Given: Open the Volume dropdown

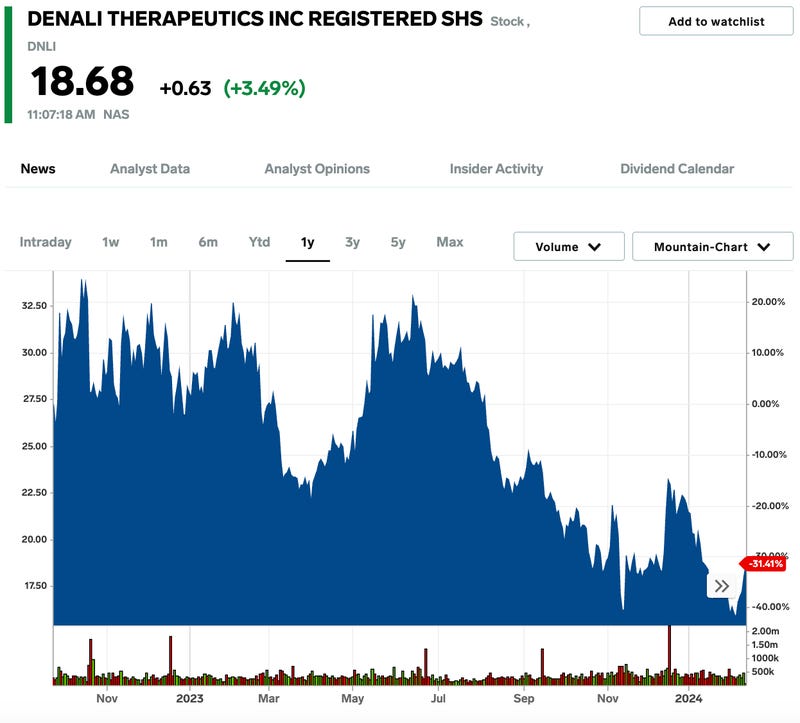Looking at the screenshot, I should pyautogui.click(x=568, y=246).
